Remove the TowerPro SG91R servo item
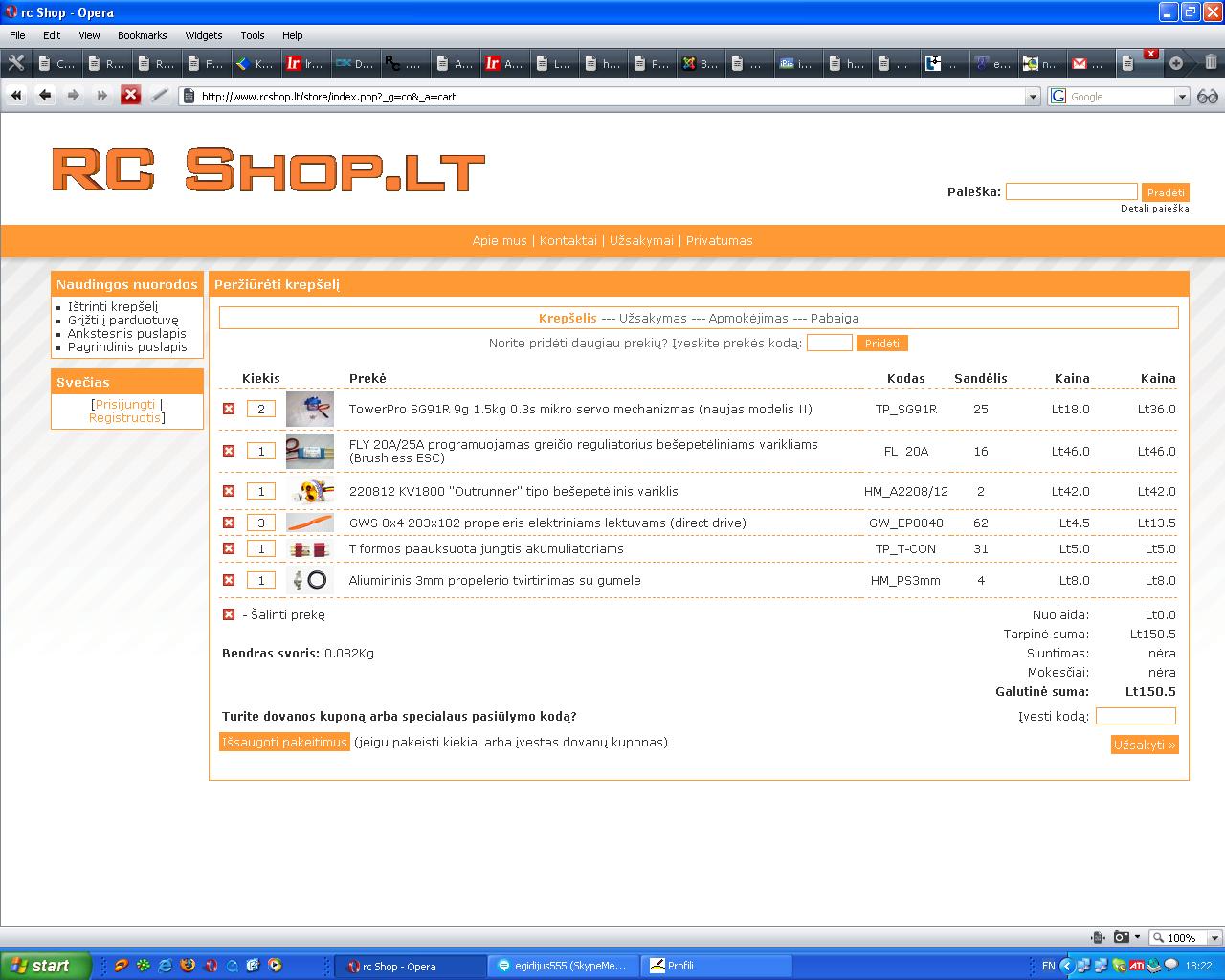The image size is (1225, 980). [229, 409]
